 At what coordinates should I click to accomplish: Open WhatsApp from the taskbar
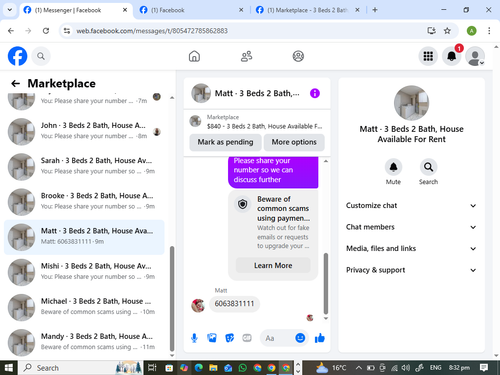242,368
